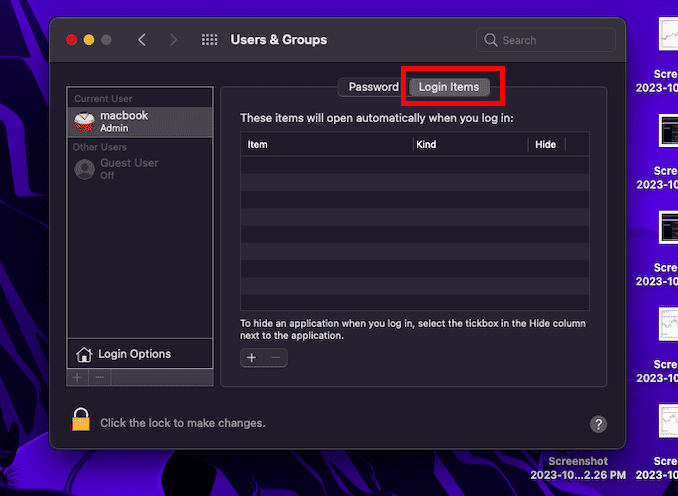The image size is (678, 496).
Task: Switch to the Password tab
Action: (373, 87)
